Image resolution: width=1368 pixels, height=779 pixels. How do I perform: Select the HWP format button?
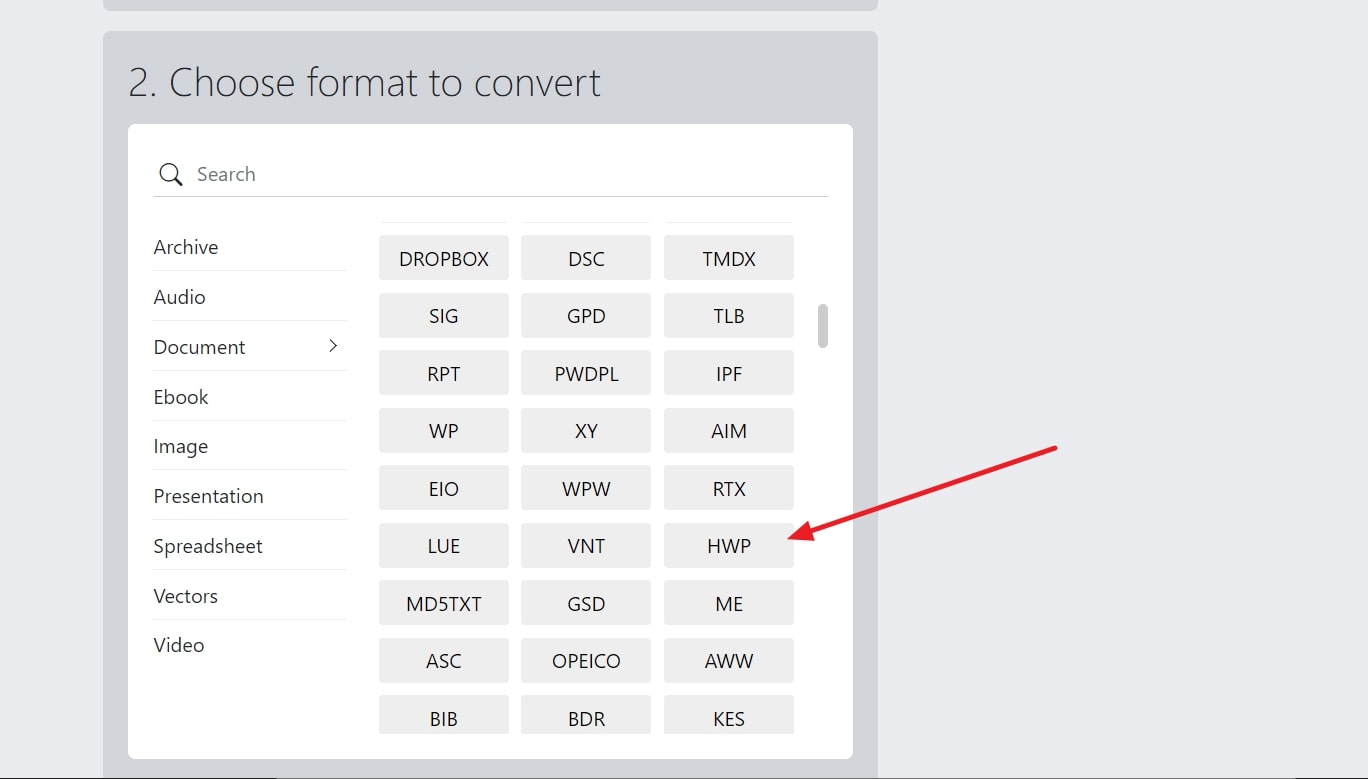pos(728,545)
